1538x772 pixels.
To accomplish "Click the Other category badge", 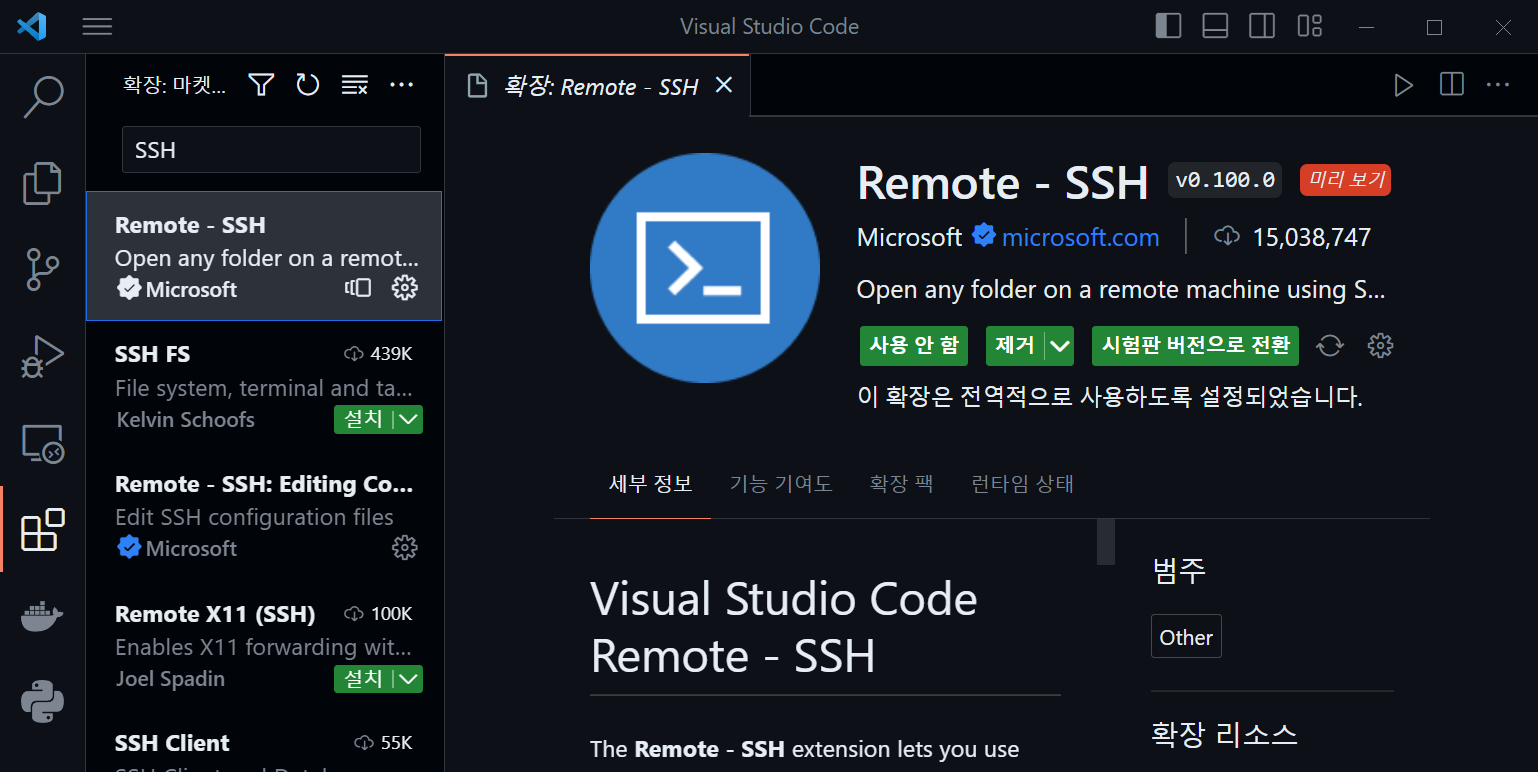I will (1186, 637).
